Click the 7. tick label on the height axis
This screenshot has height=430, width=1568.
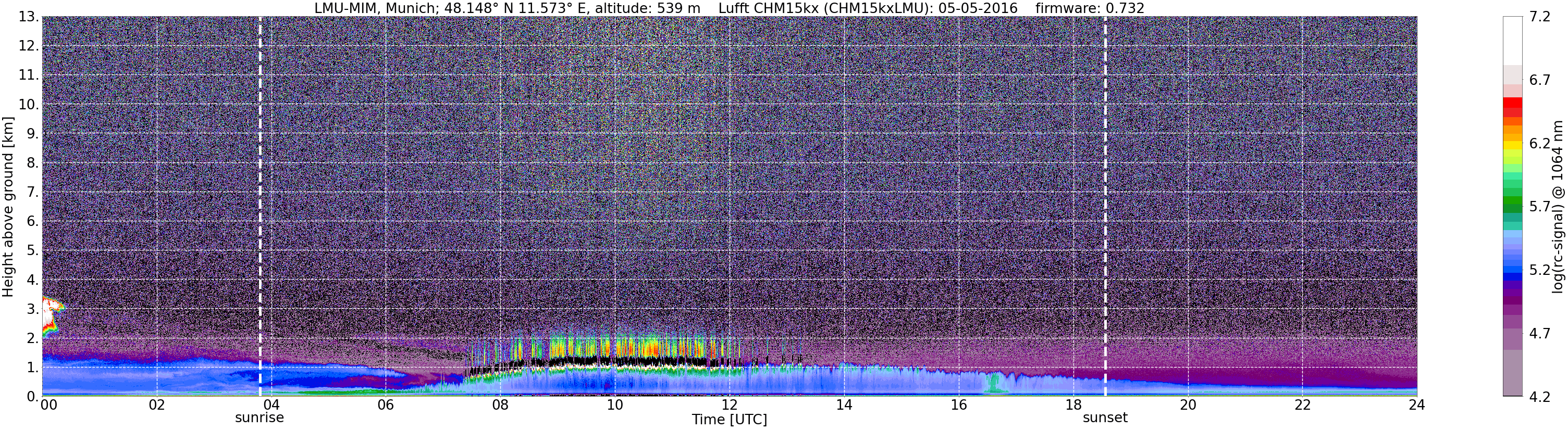[33, 192]
